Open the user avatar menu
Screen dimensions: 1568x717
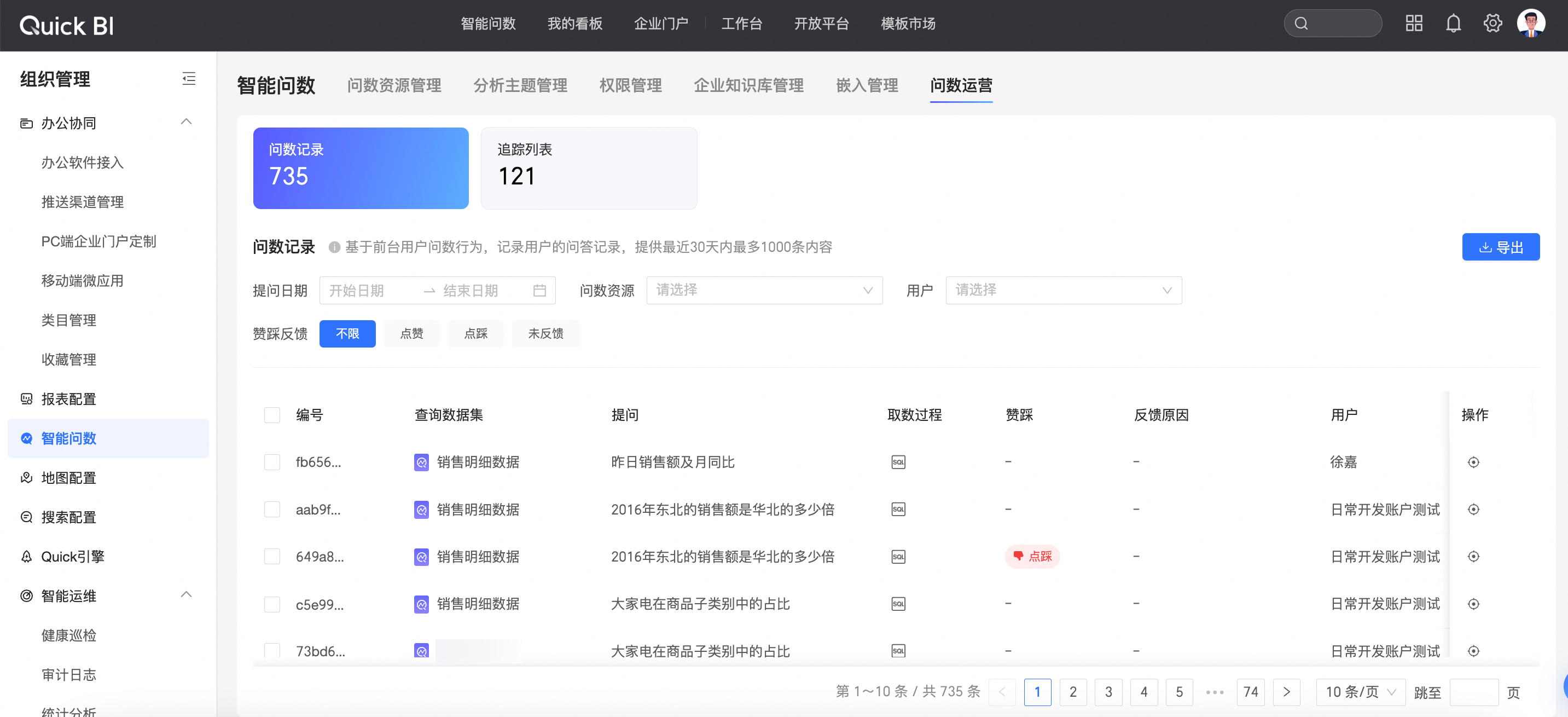1531,23
